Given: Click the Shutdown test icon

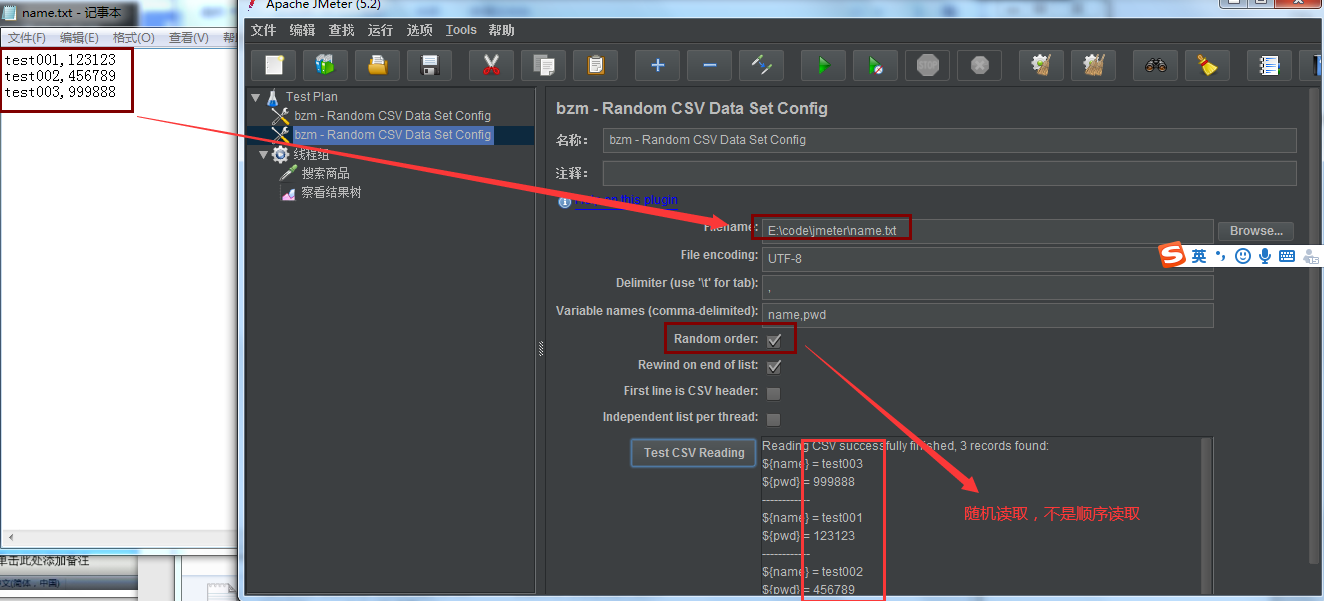Looking at the screenshot, I should [x=979, y=66].
